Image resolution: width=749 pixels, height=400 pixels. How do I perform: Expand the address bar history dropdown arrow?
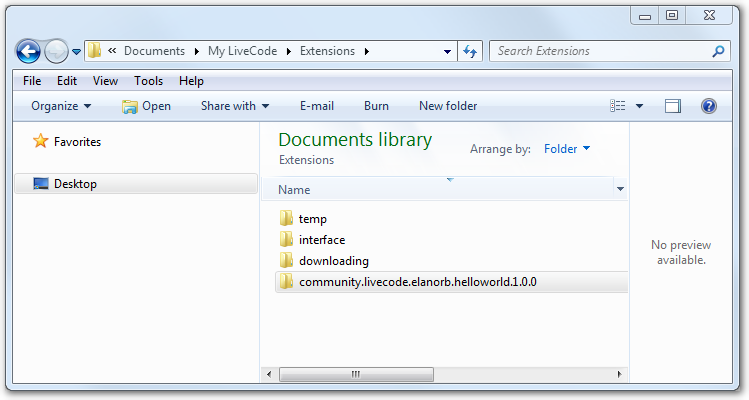447,51
